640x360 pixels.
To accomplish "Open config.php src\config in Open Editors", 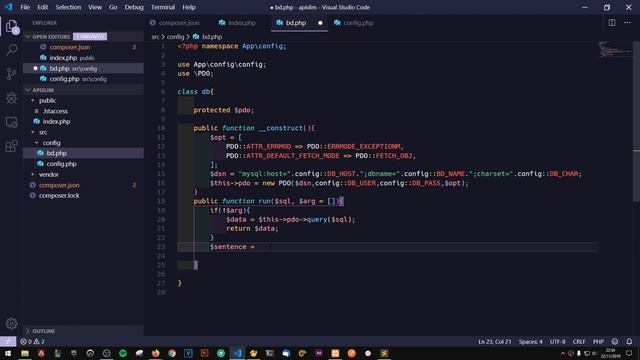I will click(x=83, y=79).
